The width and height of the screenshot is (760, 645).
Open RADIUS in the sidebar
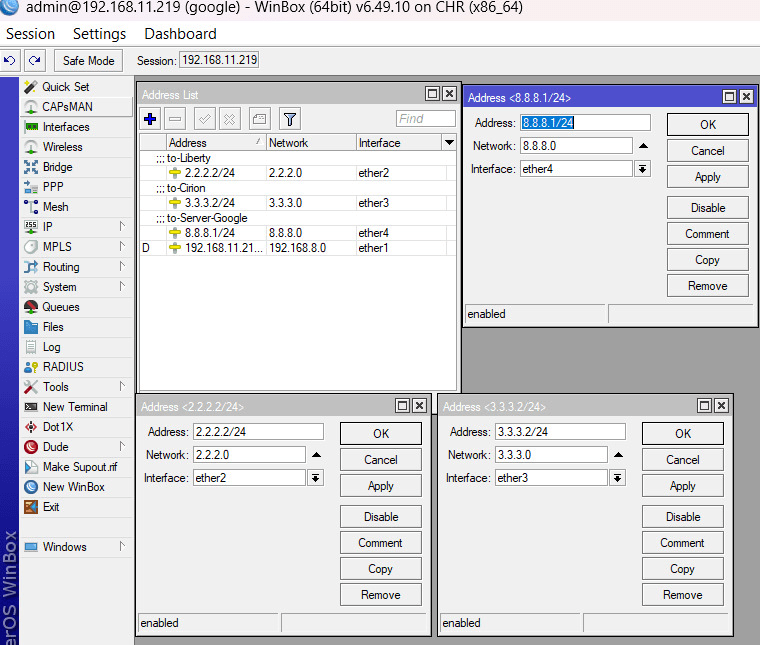[77, 367]
